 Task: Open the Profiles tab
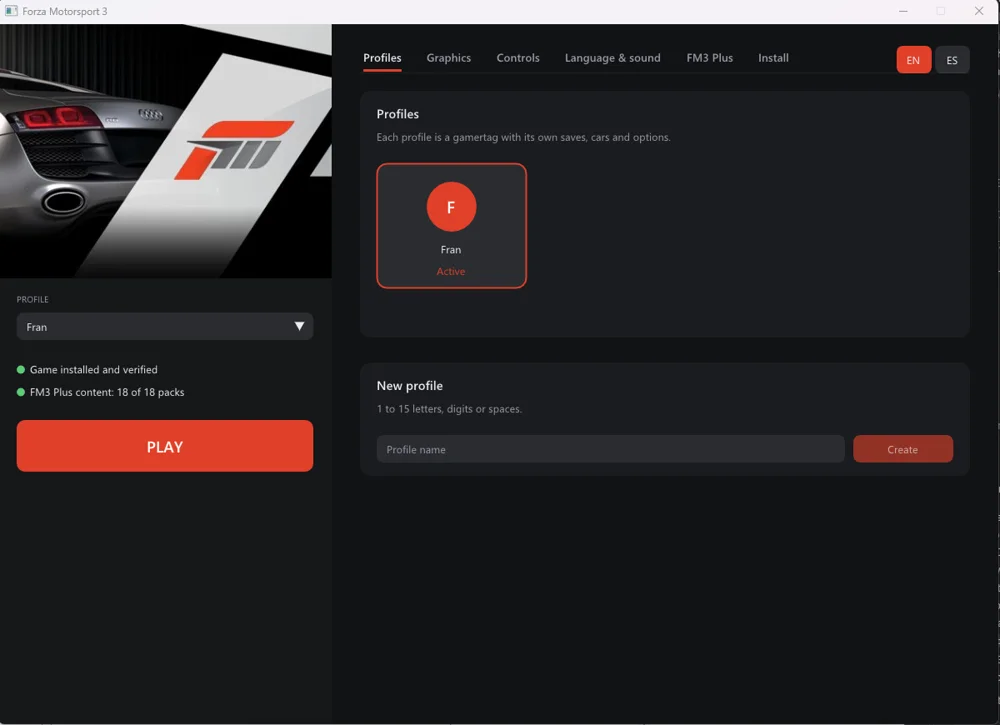click(382, 58)
